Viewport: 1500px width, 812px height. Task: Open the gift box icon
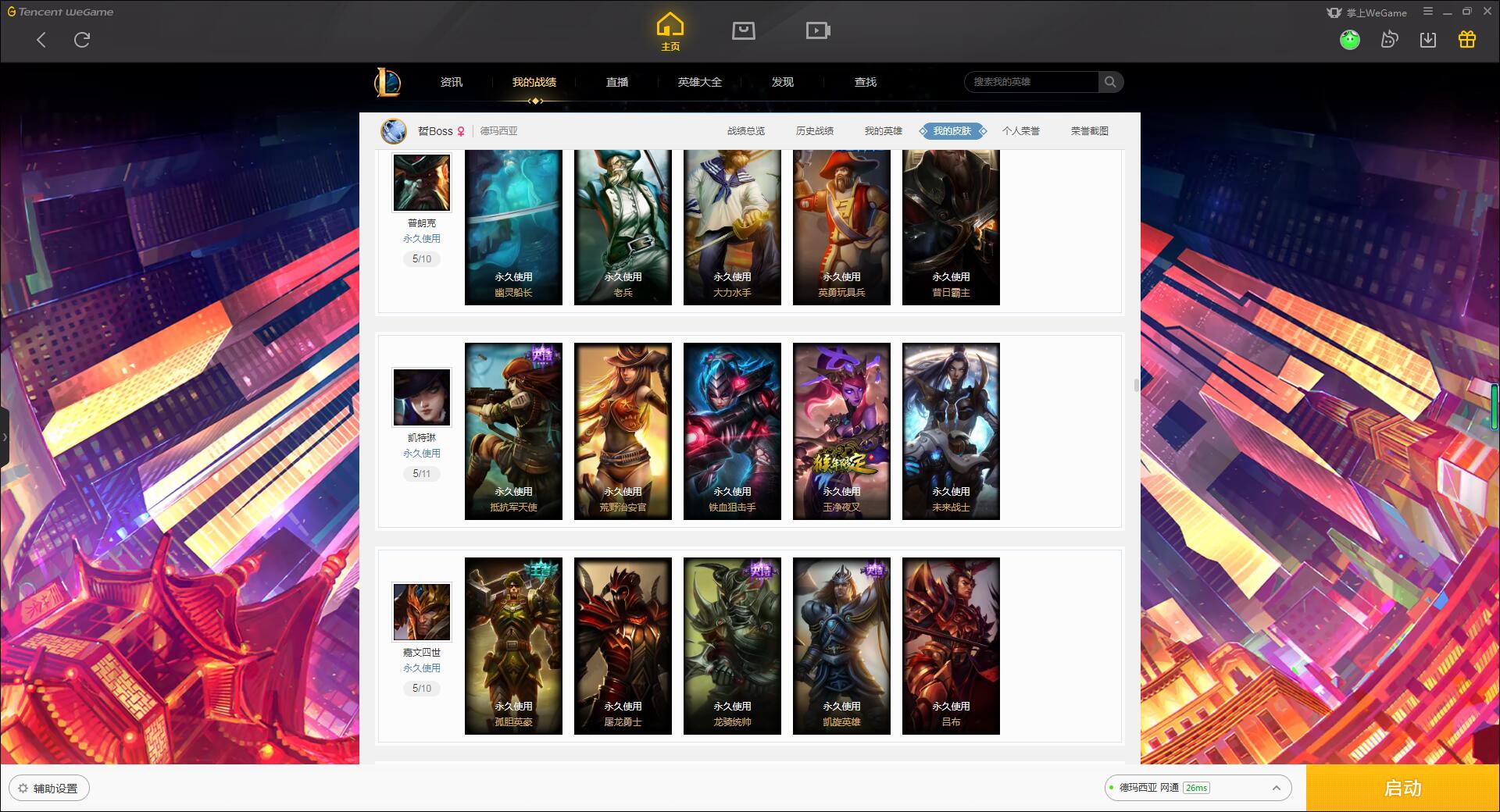tap(1467, 39)
